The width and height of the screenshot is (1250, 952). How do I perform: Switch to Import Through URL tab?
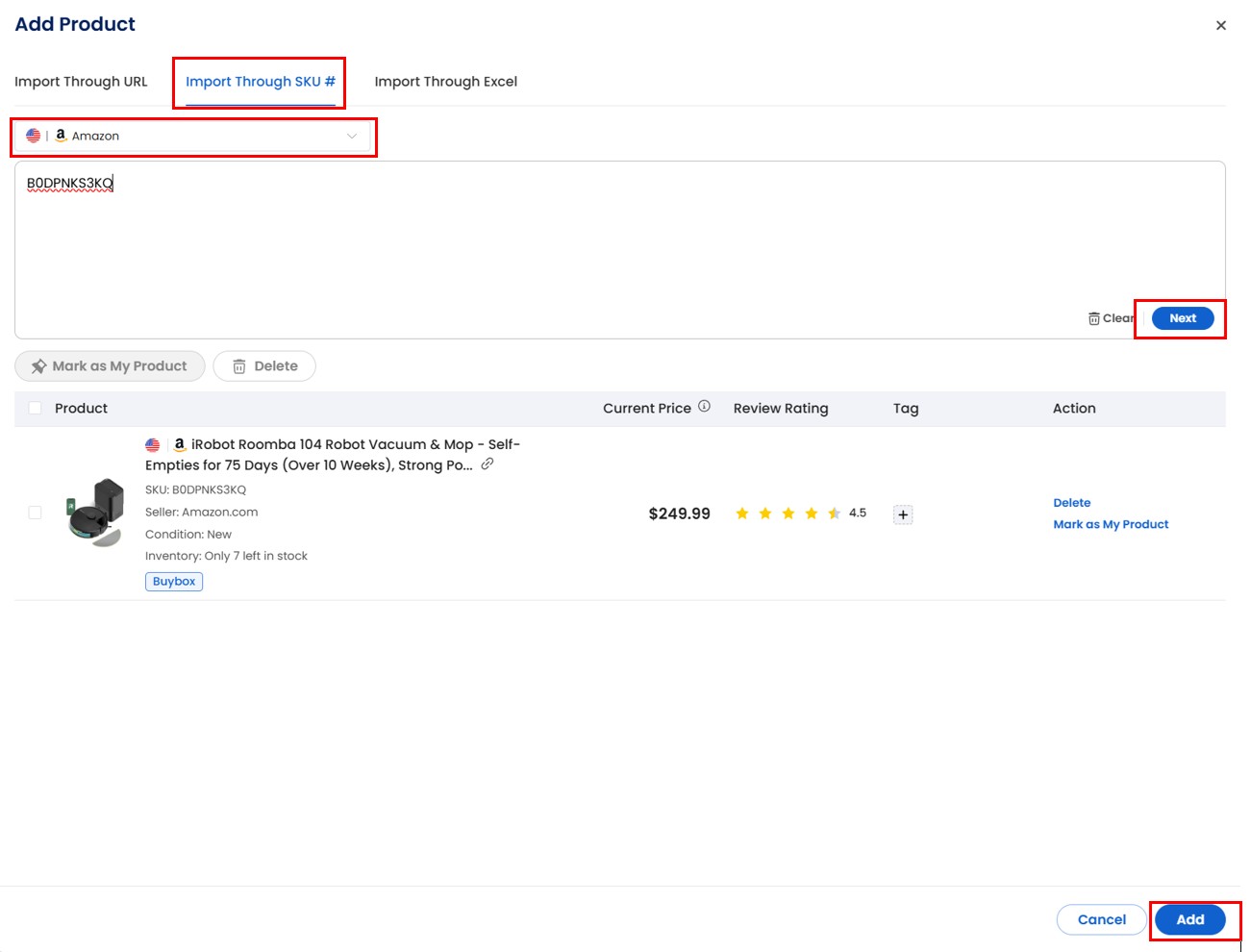pos(81,82)
